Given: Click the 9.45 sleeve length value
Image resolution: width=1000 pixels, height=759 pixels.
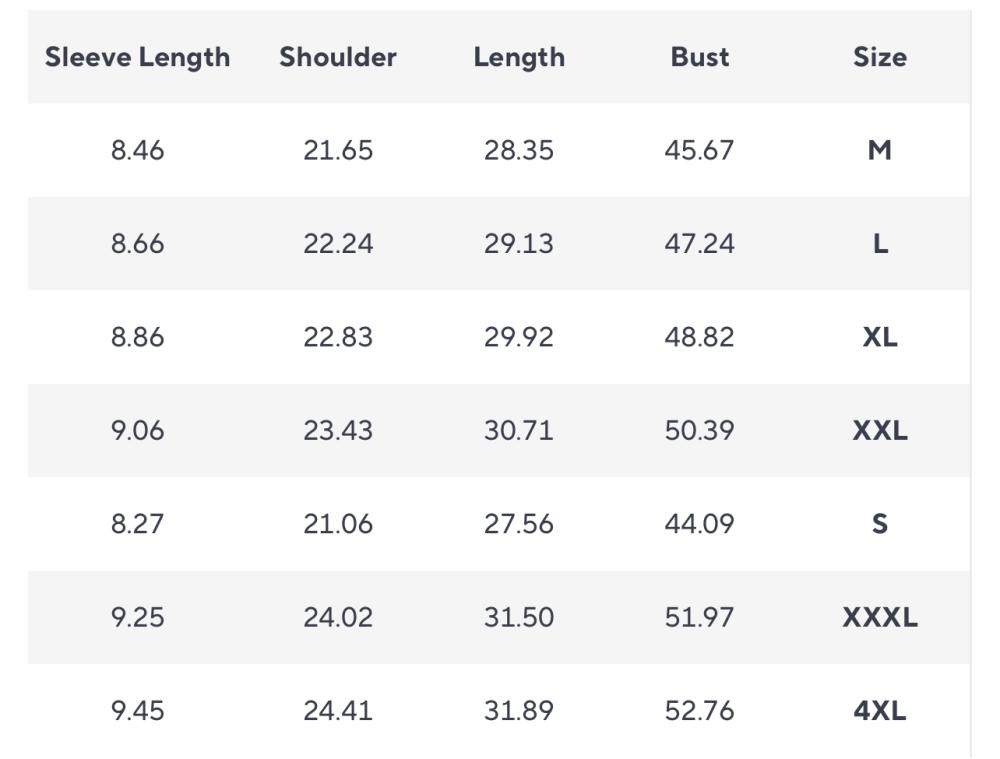Looking at the screenshot, I should 137,711.
